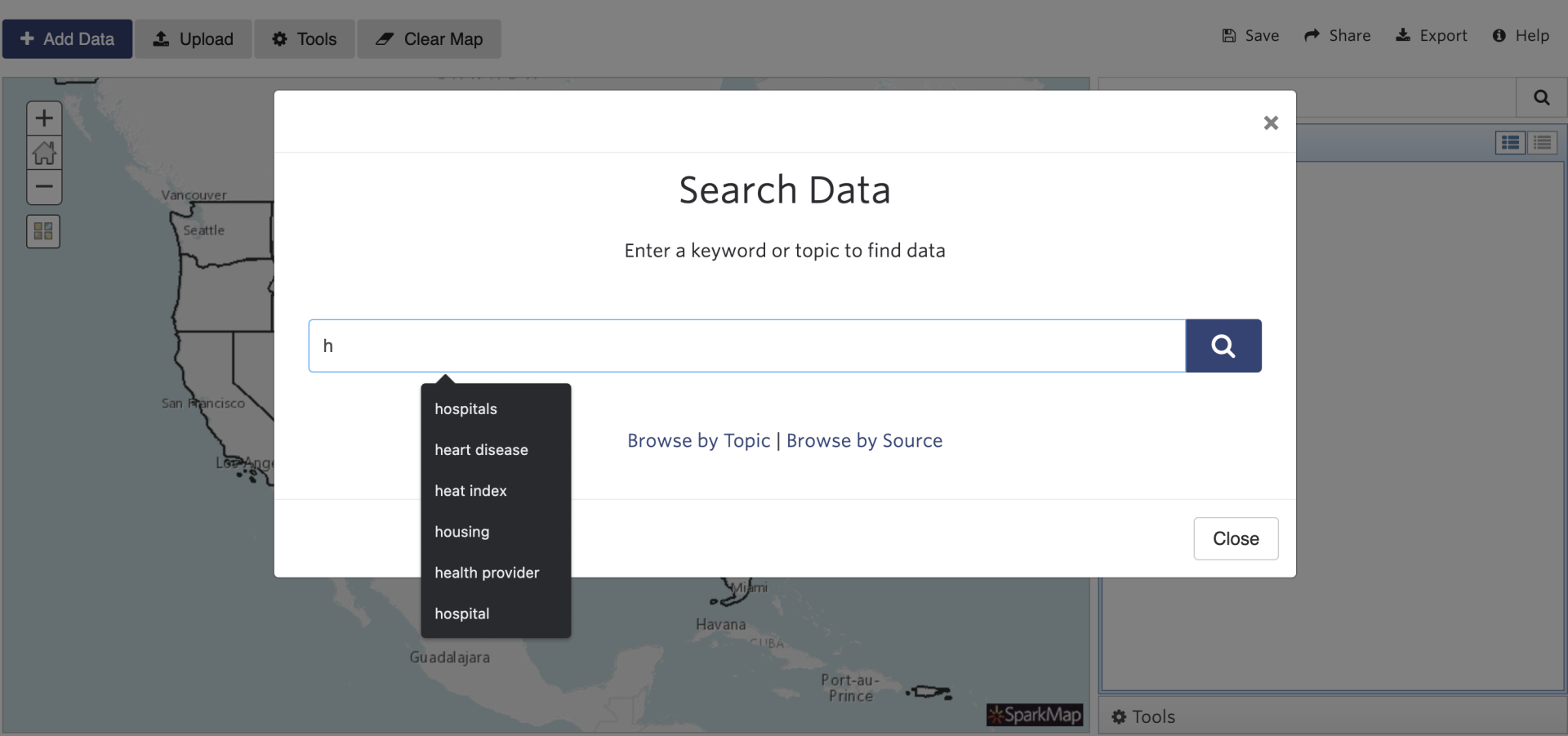Choose 'heart disease' suggestion
1568x736 pixels.
click(x=481, y=450)
